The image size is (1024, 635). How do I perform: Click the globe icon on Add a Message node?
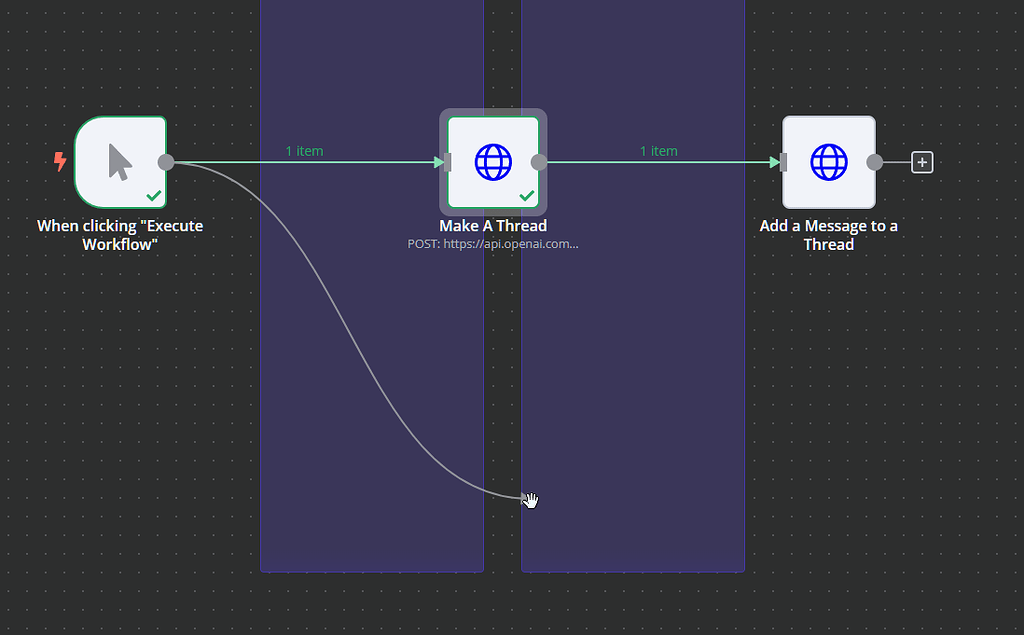[828, 162]
